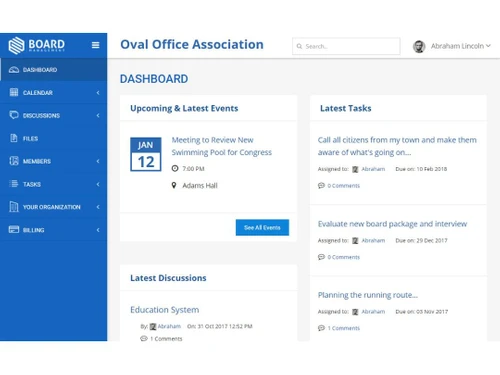
Task: Click the See All Events button
Action: tap(262, 227)
